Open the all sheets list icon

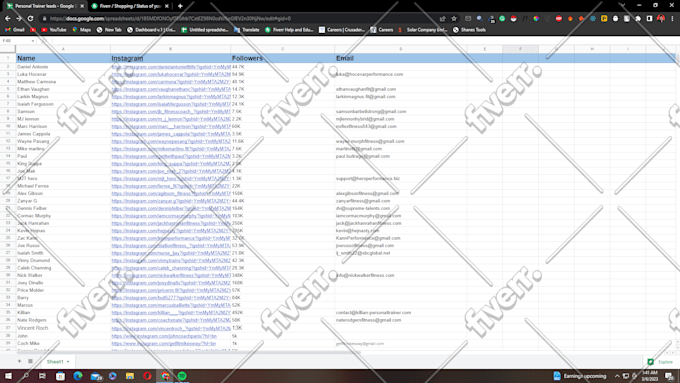tap(30, 361)
